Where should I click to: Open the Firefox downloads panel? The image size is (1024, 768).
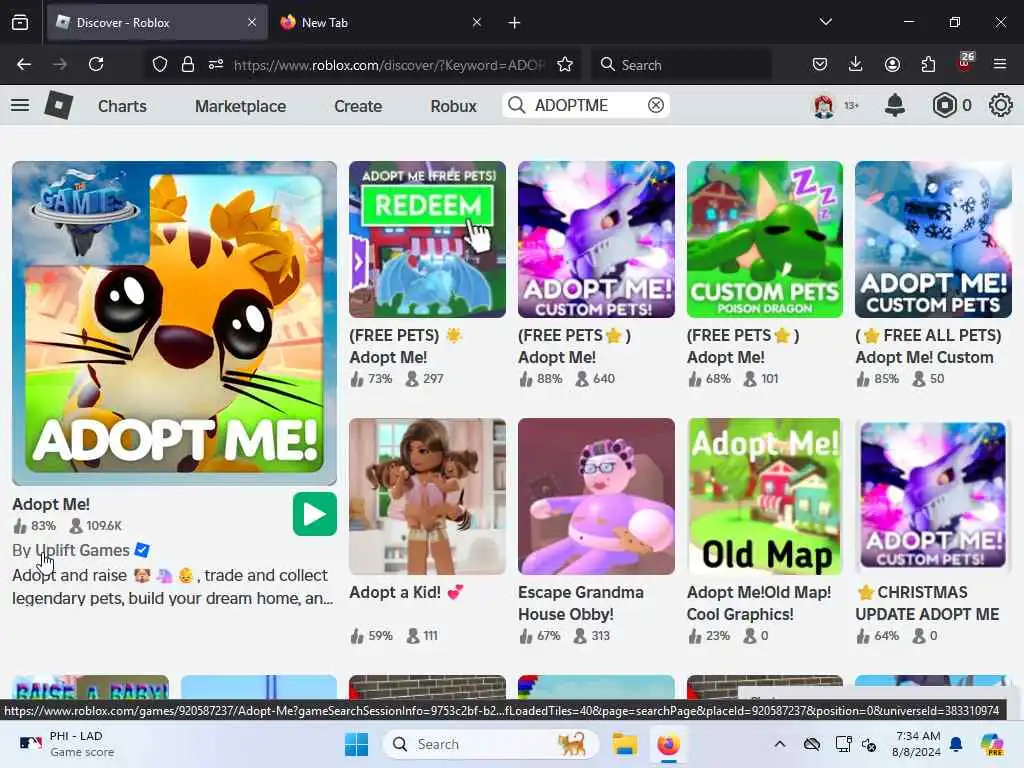(856, 65)
